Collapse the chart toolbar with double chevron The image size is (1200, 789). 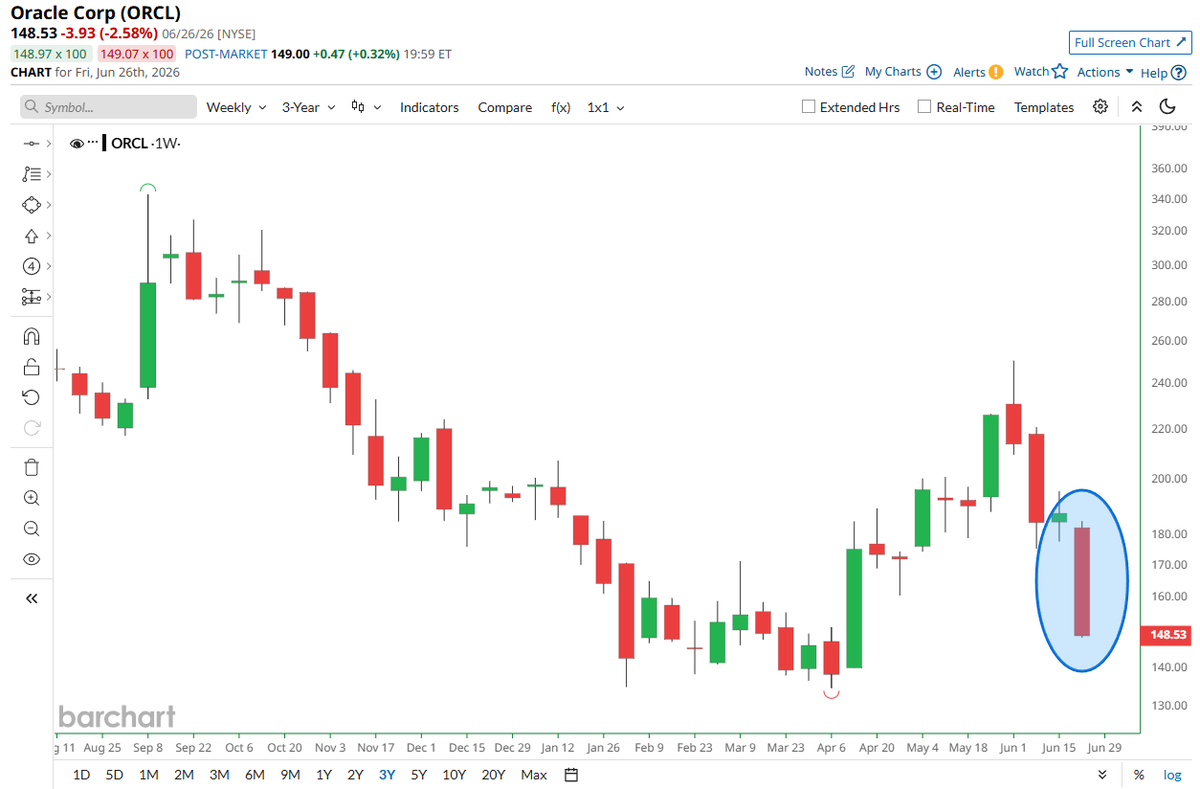click(1136, 107)
